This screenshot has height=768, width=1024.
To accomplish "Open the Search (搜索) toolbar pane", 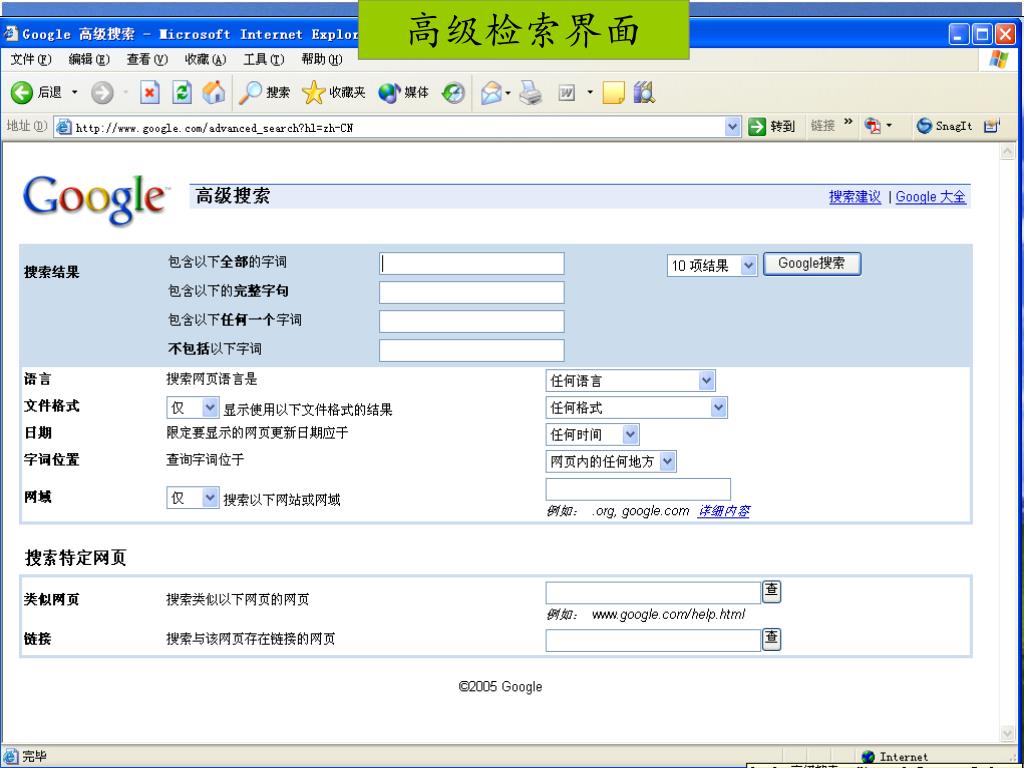I will point(264,93).
